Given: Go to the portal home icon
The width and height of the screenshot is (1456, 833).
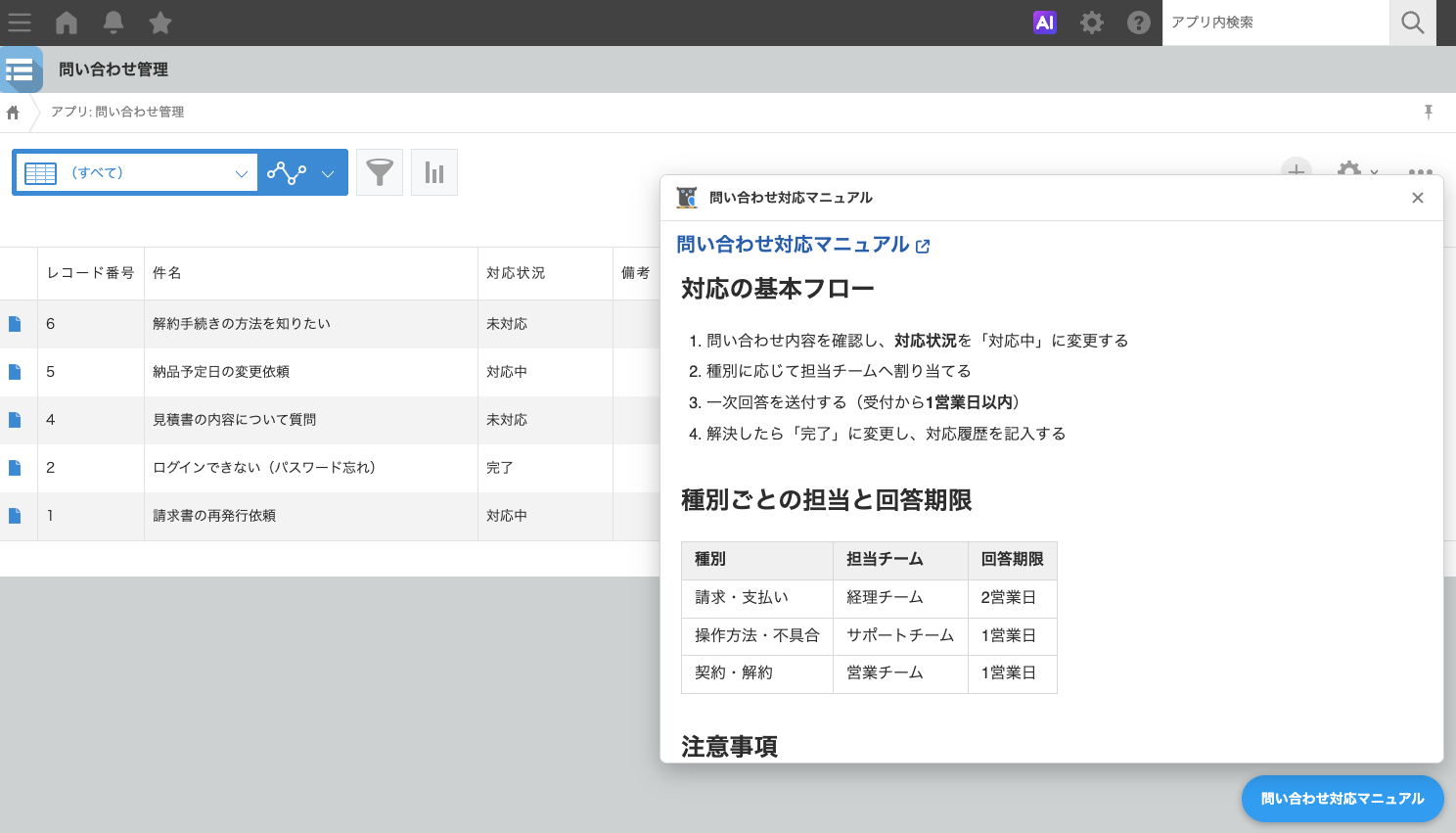Looking at the screenshot, I should [x=67, y=23].
